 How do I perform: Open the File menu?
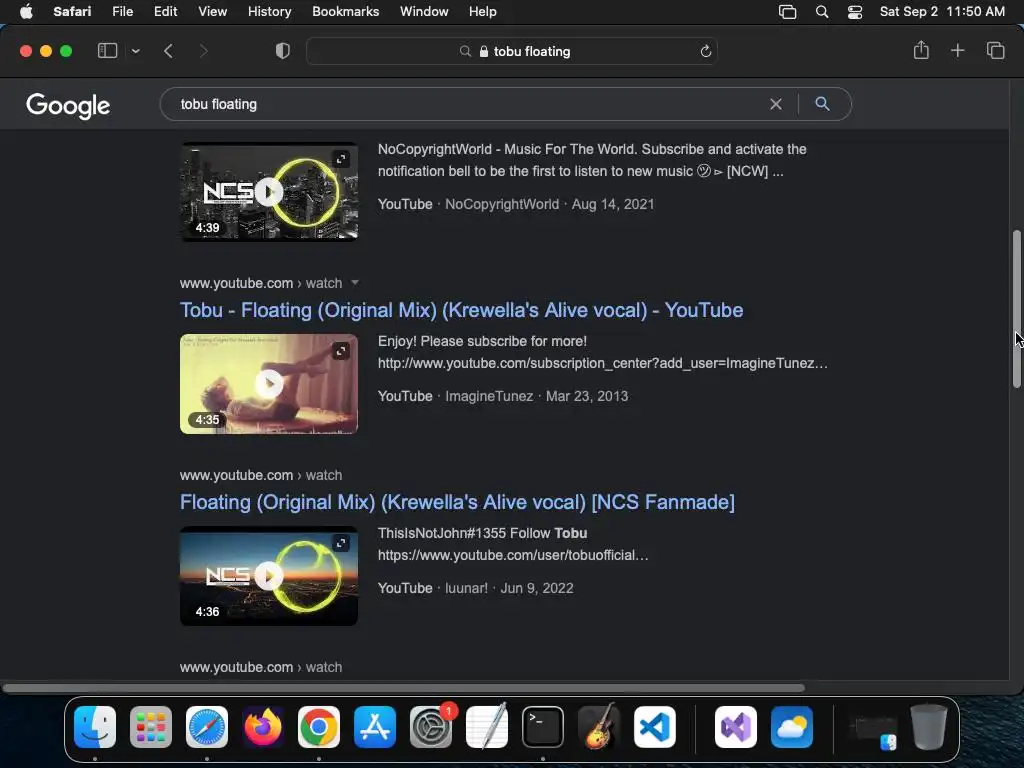(x=122, y=12)
